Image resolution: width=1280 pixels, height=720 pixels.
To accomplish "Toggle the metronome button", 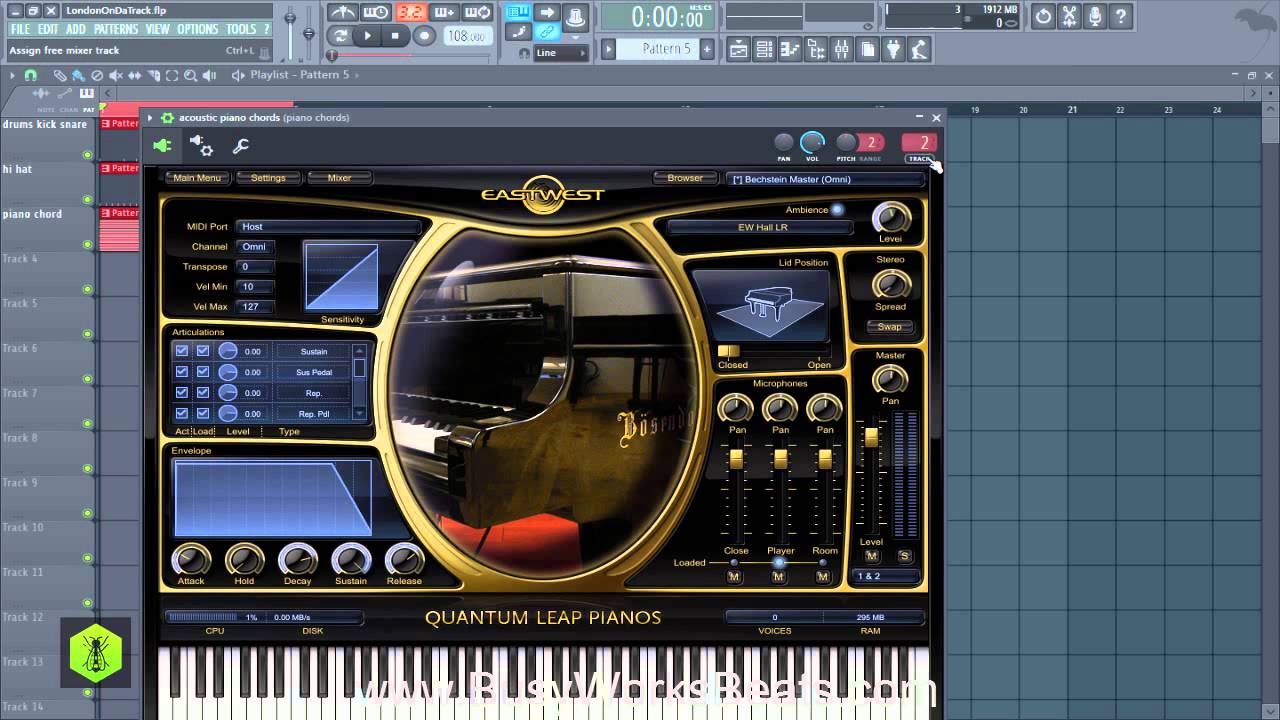I will click(x=343, y=13).
